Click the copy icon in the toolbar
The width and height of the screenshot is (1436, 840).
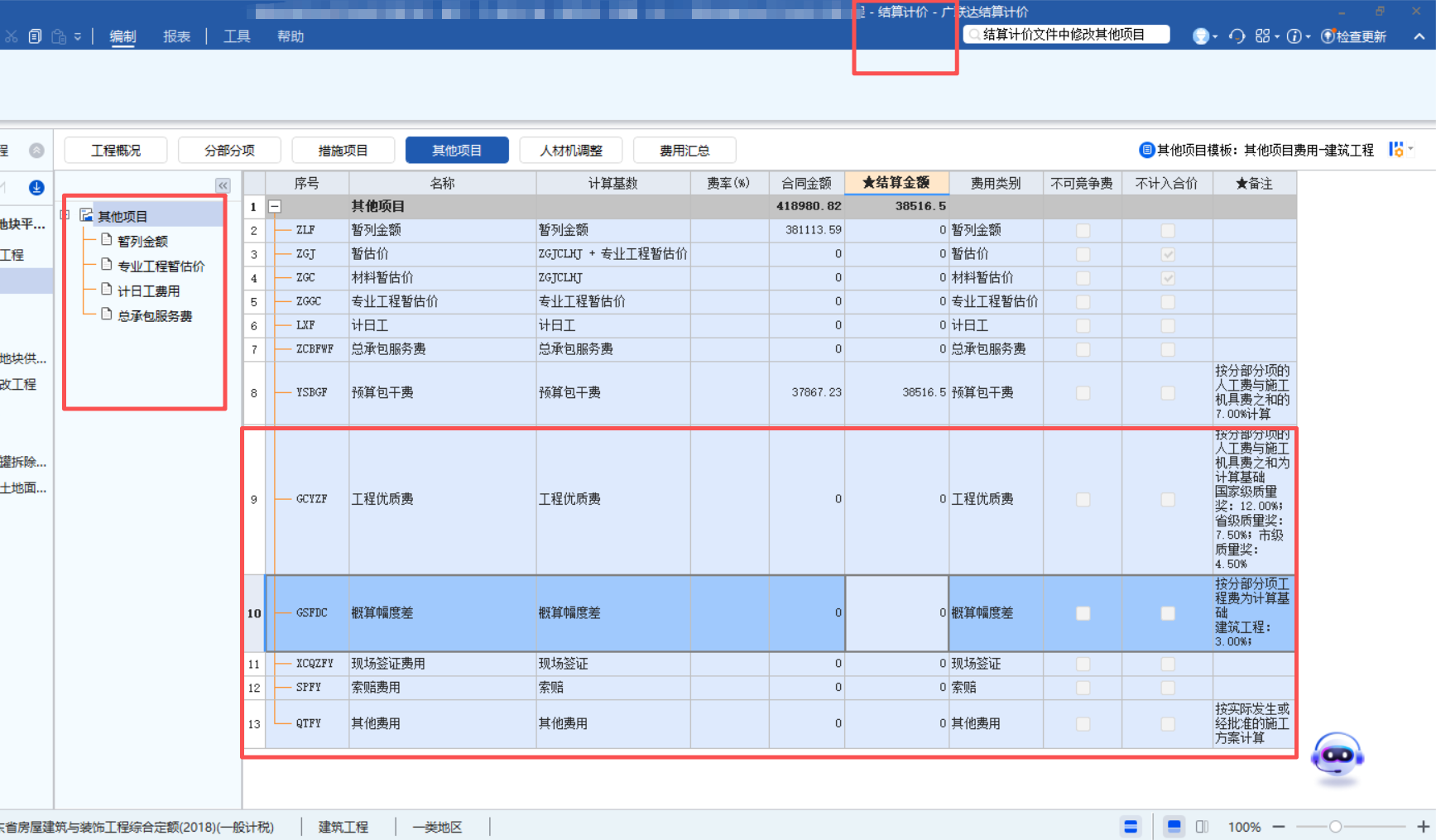pos(34,36)
